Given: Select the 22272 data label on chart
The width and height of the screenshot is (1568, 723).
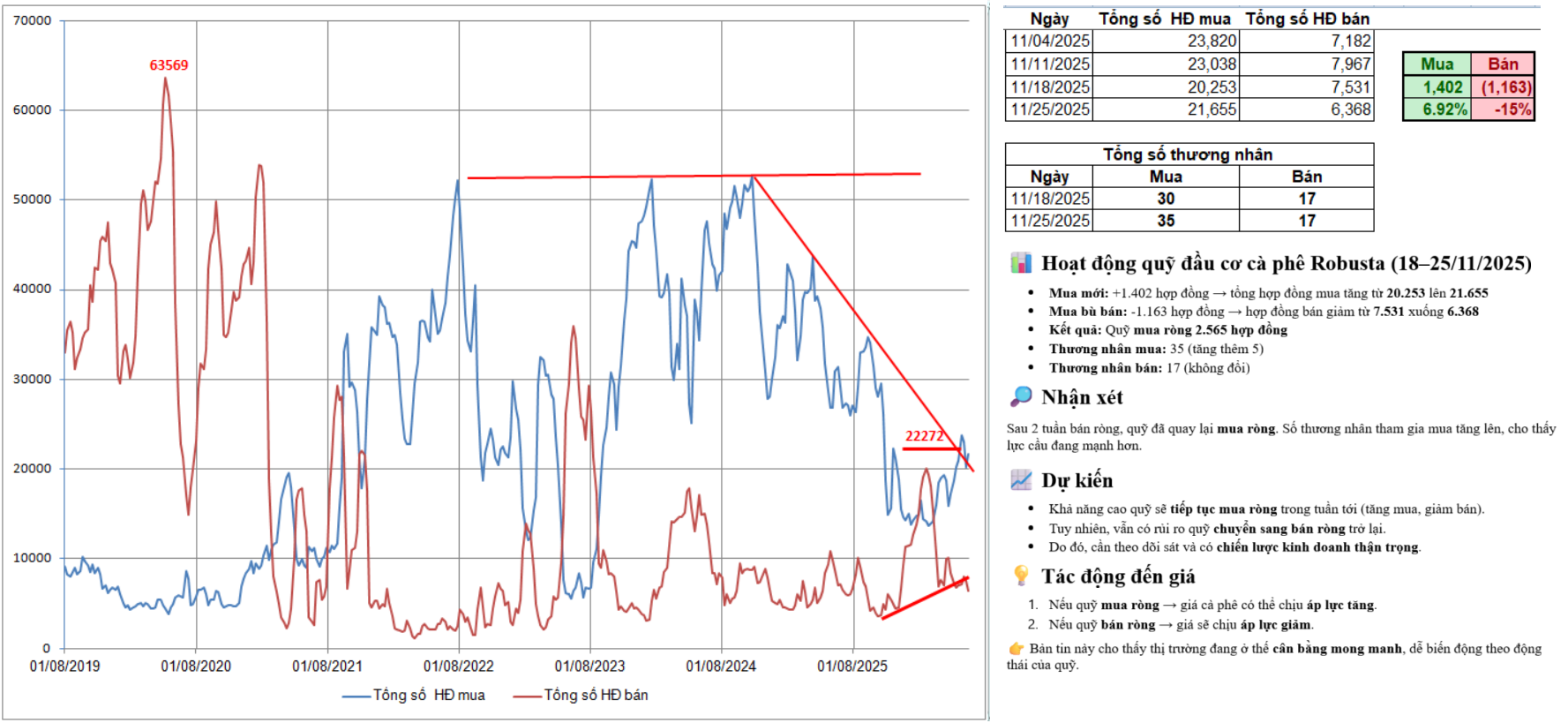Looking at the screenshot, I should point(924,436).
